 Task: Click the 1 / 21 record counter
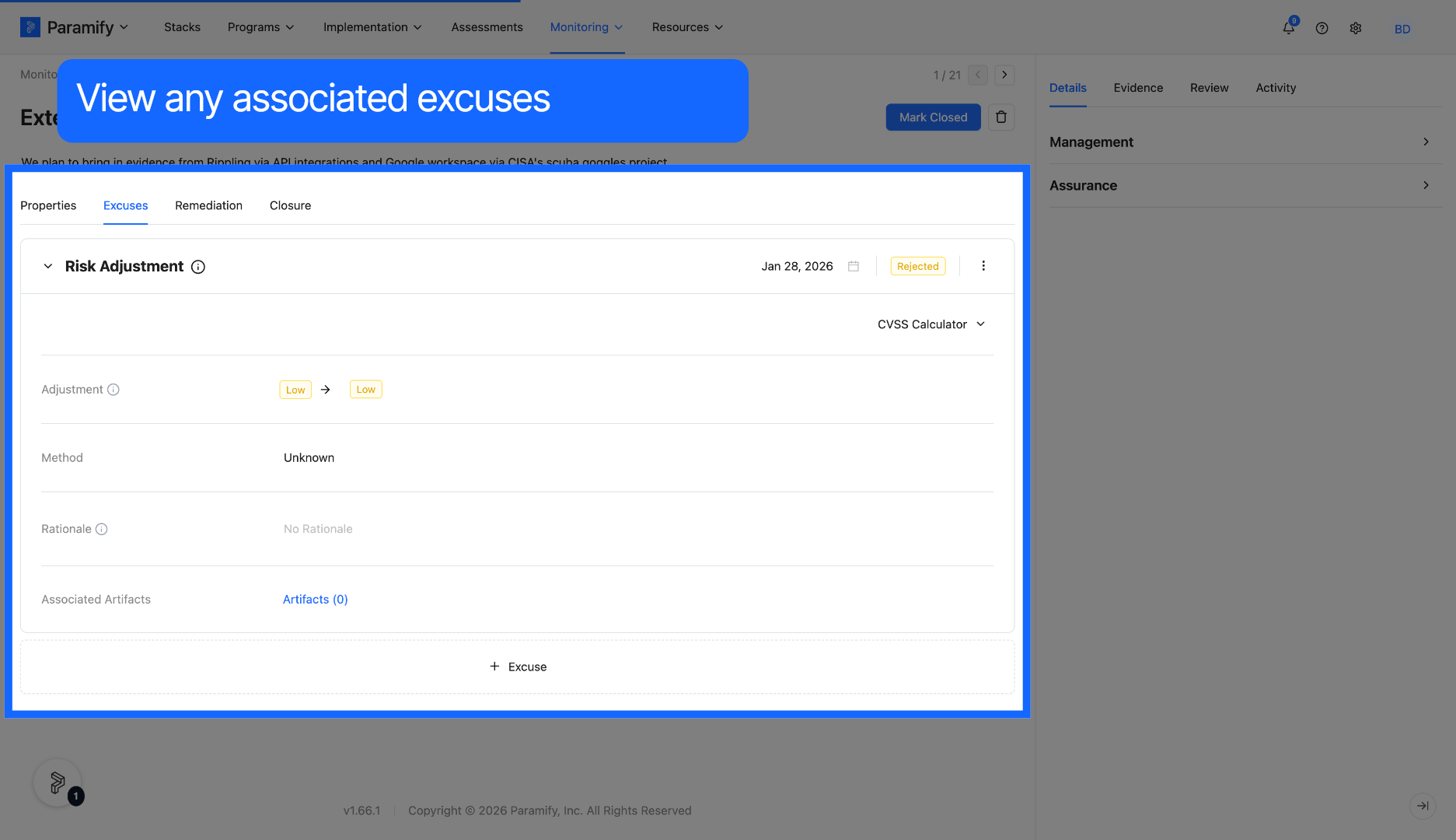pos(947,75)
